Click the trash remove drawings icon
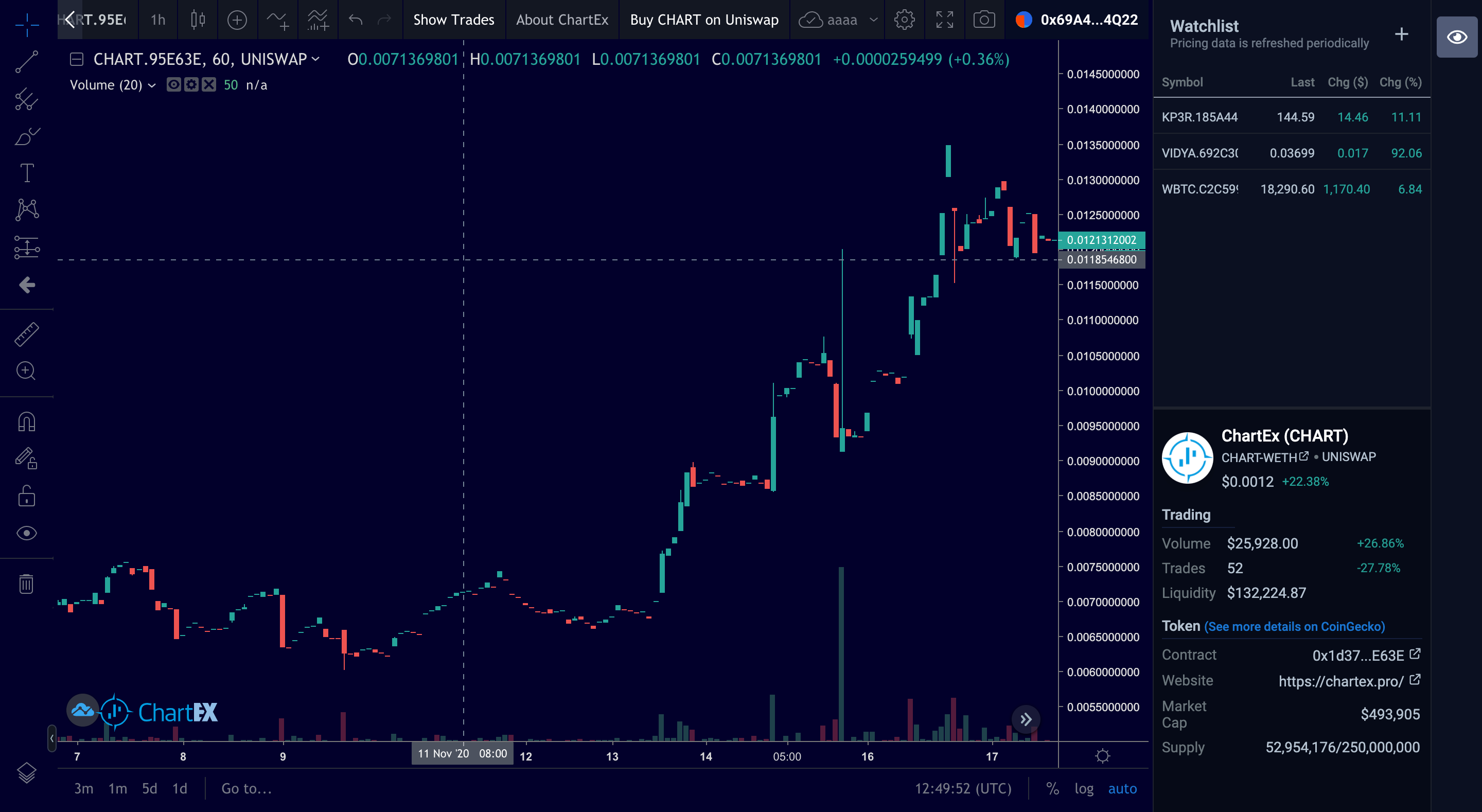The width and height of the screenshot is (1482, 812). pyautogui.click(x=26, y=584)
